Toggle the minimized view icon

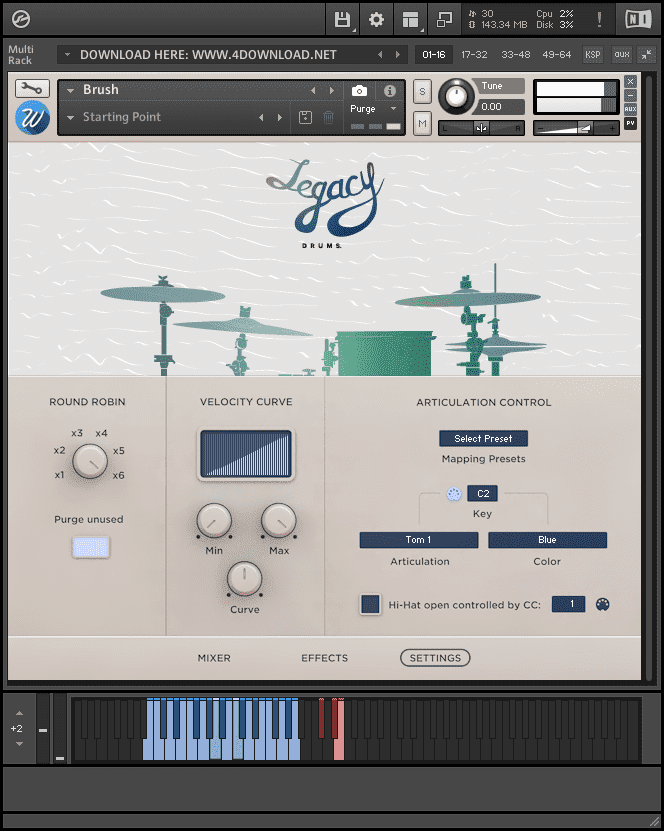point(444,20)
